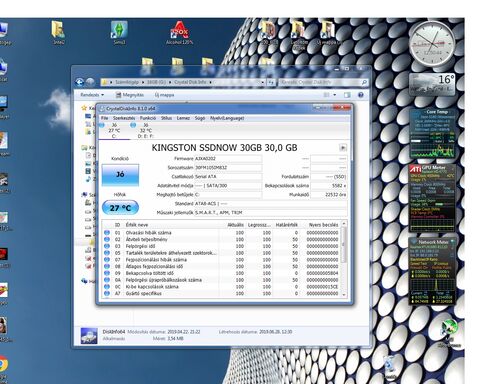This screenshot has width=480, height=384.
Task: Click the Network Meter desktop gadget
Action: [432, 271]
